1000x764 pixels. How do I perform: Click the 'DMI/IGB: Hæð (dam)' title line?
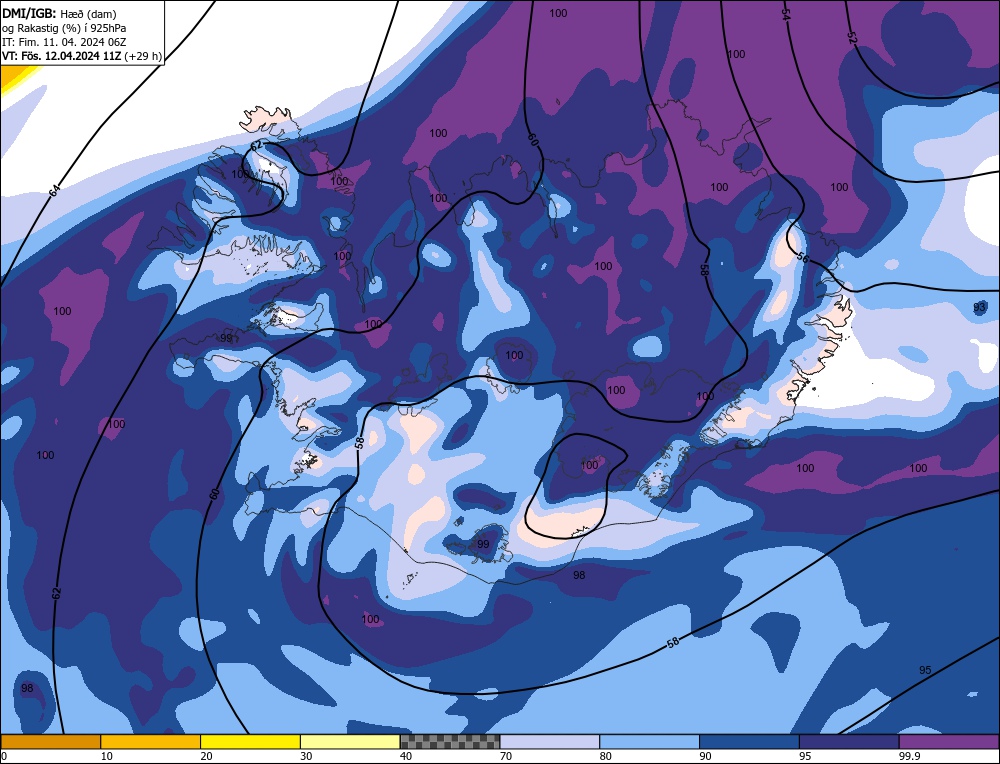click(59, 13)
